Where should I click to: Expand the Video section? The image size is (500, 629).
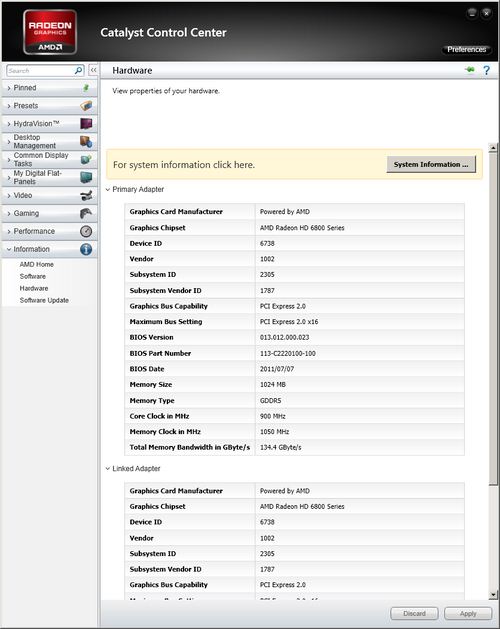(x=49, y=195)
